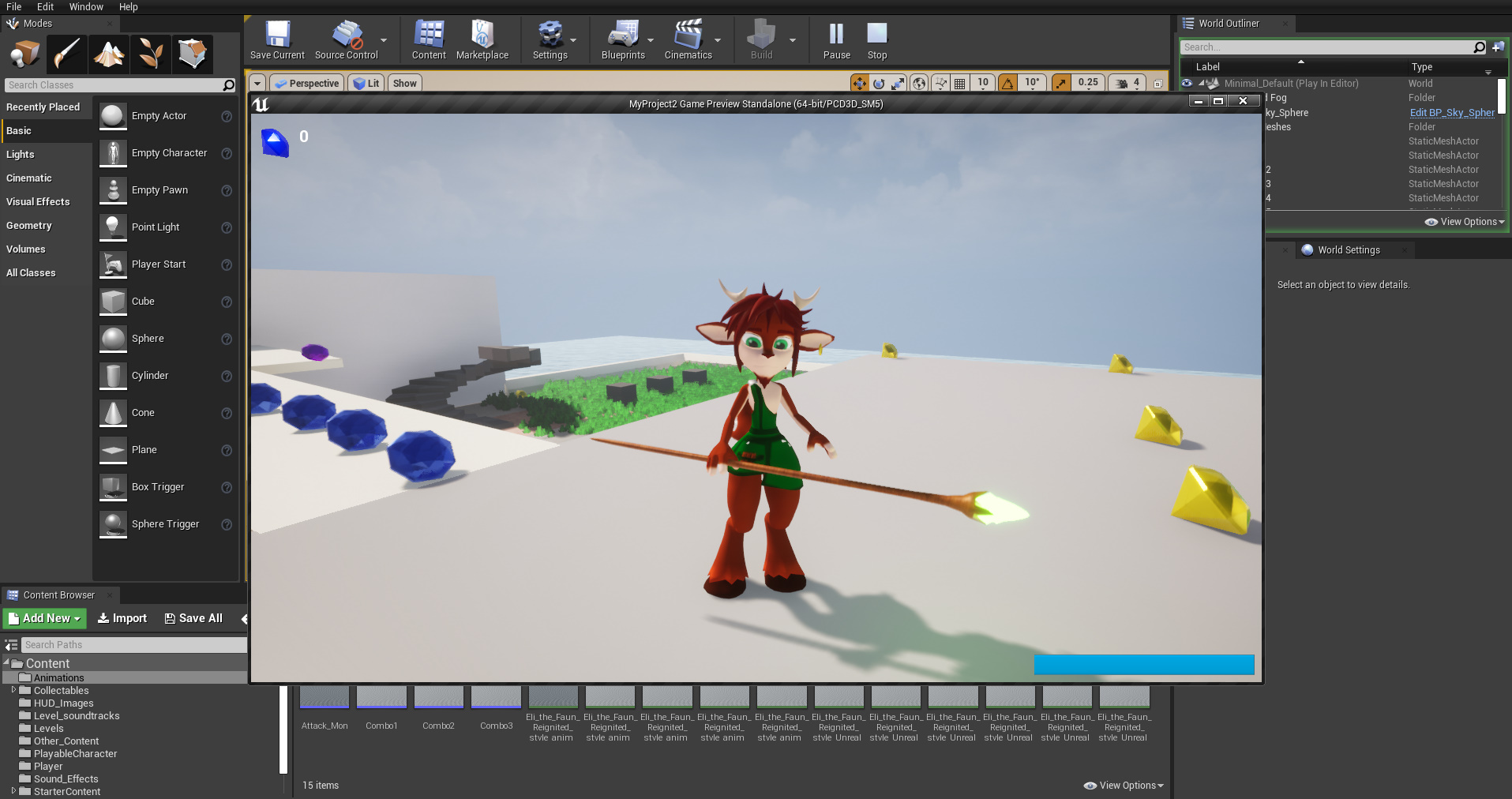
Task: Open the Edit menu
Action: (x=46, y=7)
